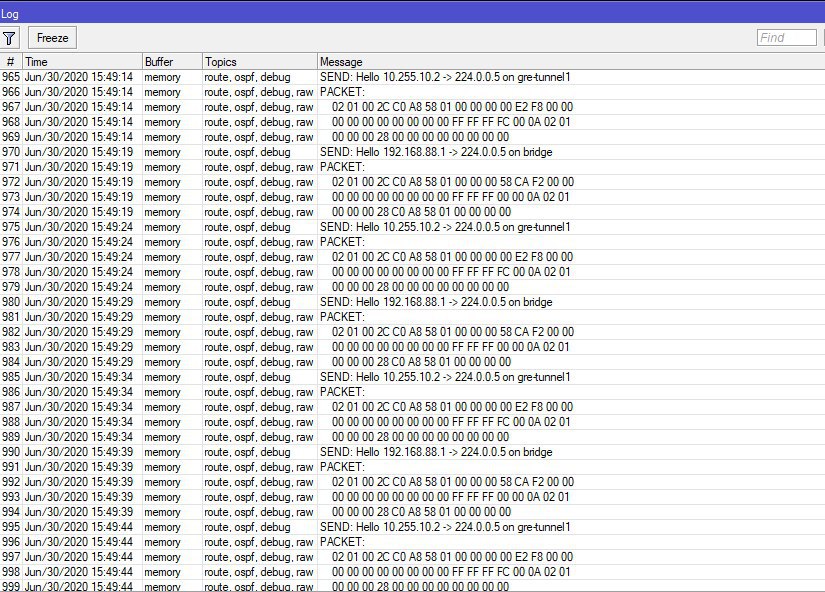825x592 pixels.
Task: Click the time cell of row 971
Action: [x=79, y=167]
